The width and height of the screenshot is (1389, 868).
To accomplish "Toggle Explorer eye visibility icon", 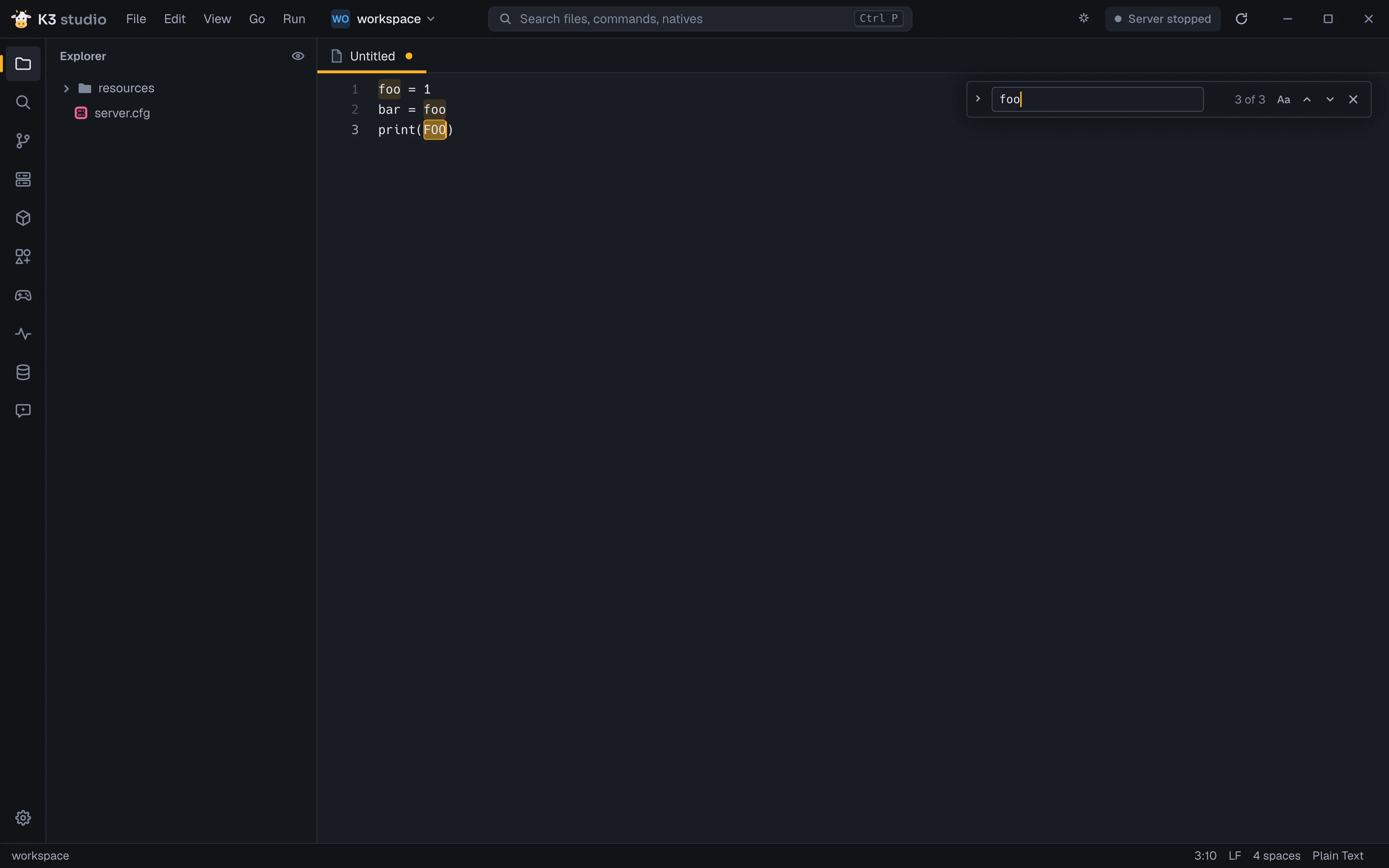I will coord(298,56).
